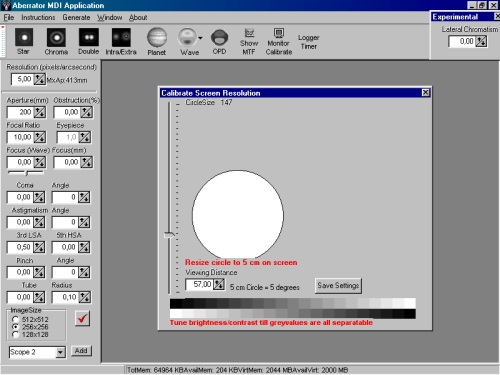Start the Logger Timer

309,42
